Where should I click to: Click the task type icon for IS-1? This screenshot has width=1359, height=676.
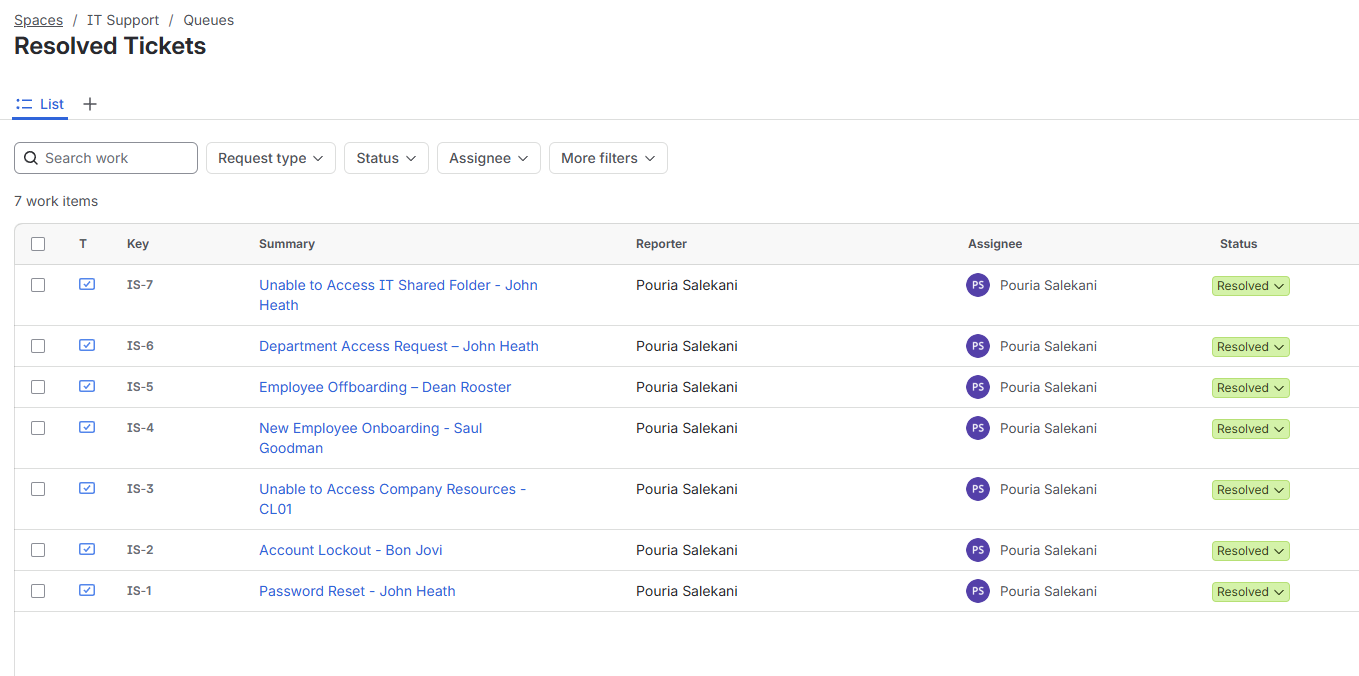point(87,590)
